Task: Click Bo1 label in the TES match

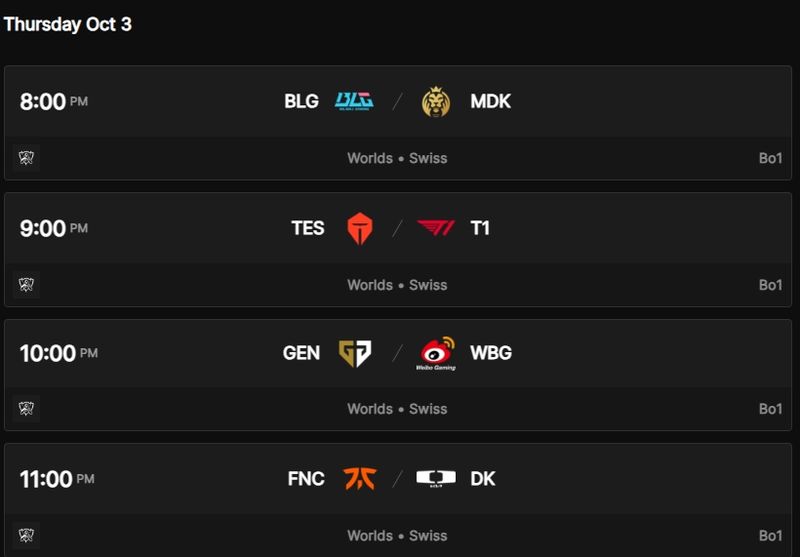Action: (769, 285)
